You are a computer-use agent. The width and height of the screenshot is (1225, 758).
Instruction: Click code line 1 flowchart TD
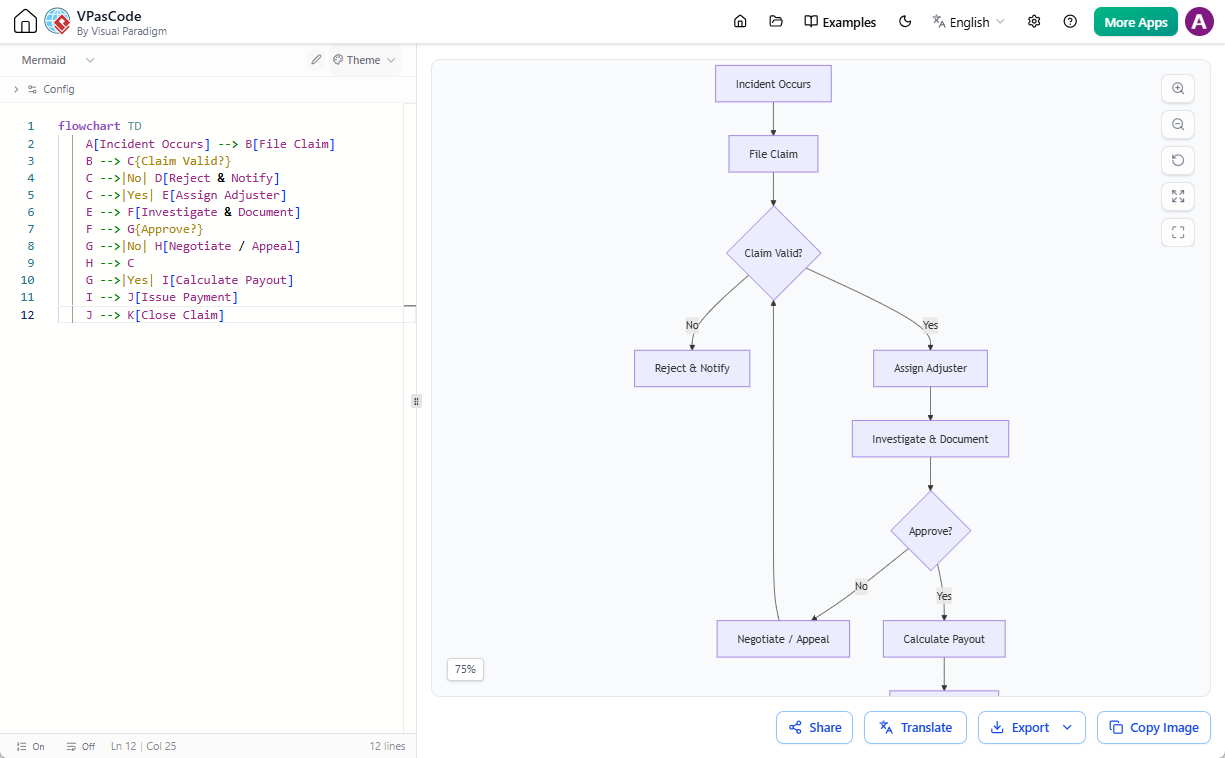pyautogui.click(x=100, y=126)
